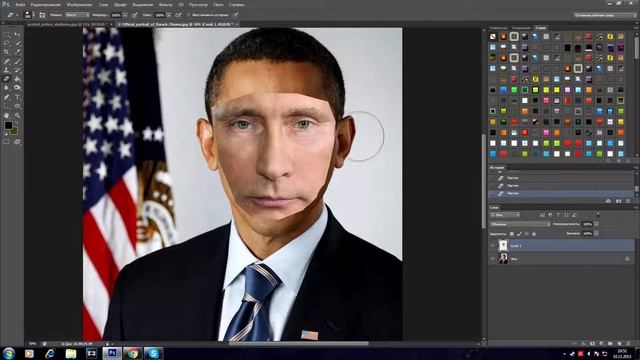Select the Pen tool
640x360 pixels.
pyautogui.click(x=7, y=97)
